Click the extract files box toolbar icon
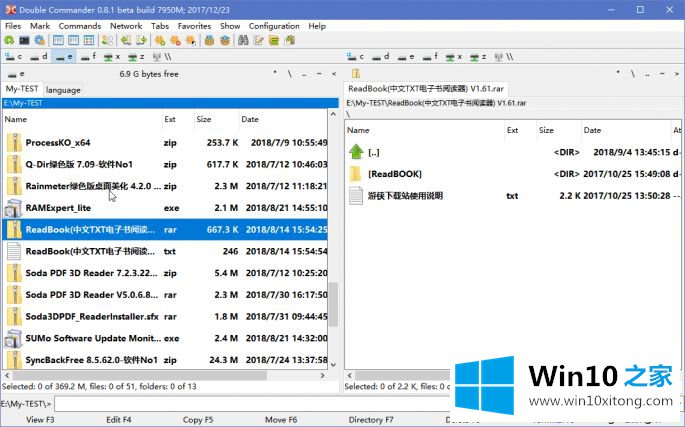The height and width of the screenshot is (427, 685). point(225,41)
